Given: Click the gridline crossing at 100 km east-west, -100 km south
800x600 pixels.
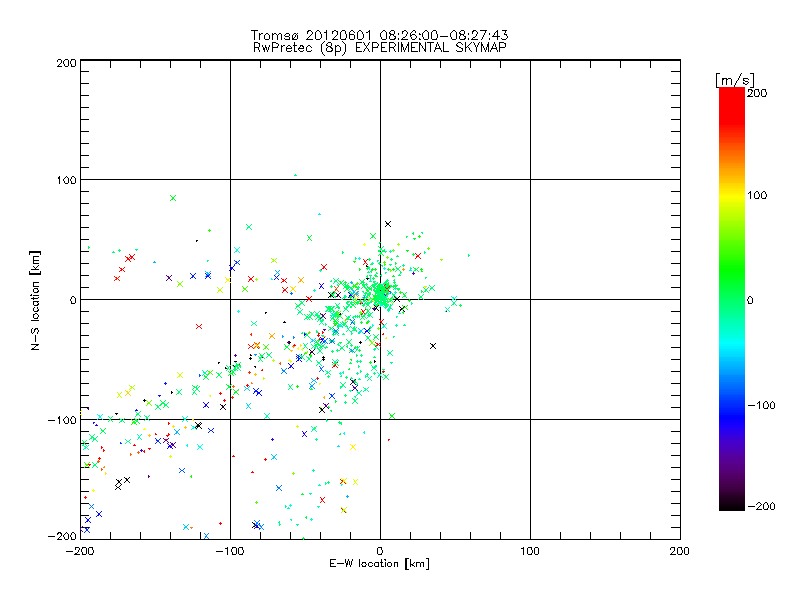Looking at the screenshot, I should (530, 419).
